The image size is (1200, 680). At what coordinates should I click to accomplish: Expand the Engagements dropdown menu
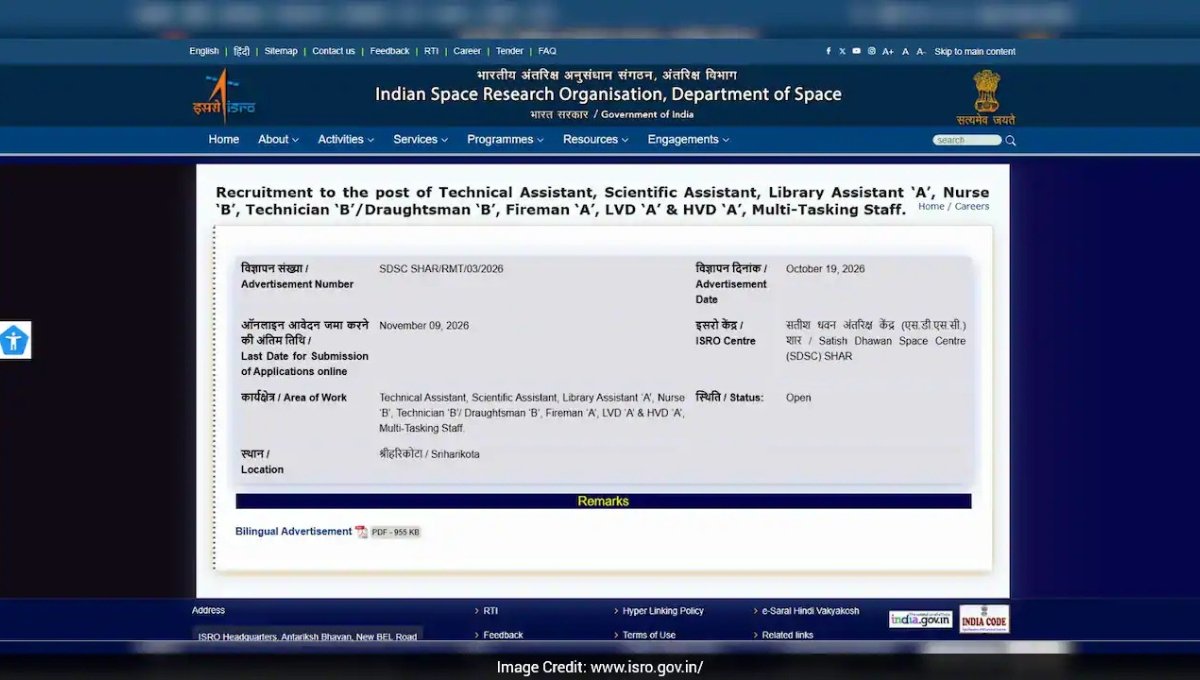point(688,140)
